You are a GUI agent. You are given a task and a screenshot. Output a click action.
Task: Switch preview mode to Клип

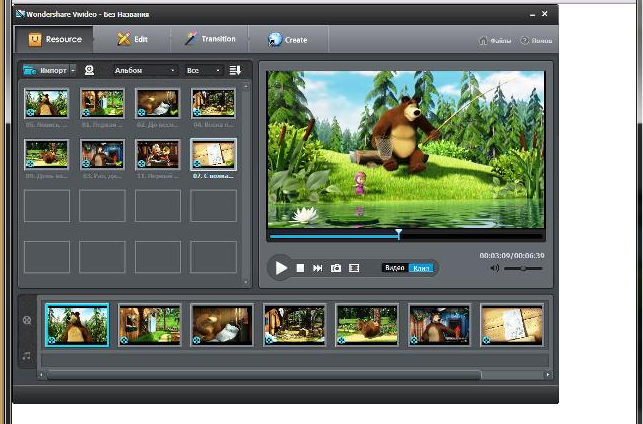pyautogui.click(x=421, y=268)
